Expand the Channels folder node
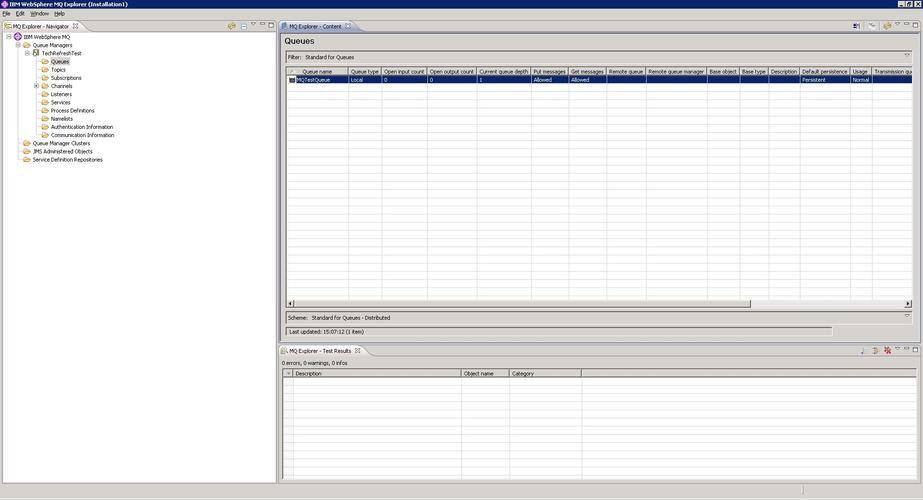This screenshot has height=500, width=923. coord(36,86)
